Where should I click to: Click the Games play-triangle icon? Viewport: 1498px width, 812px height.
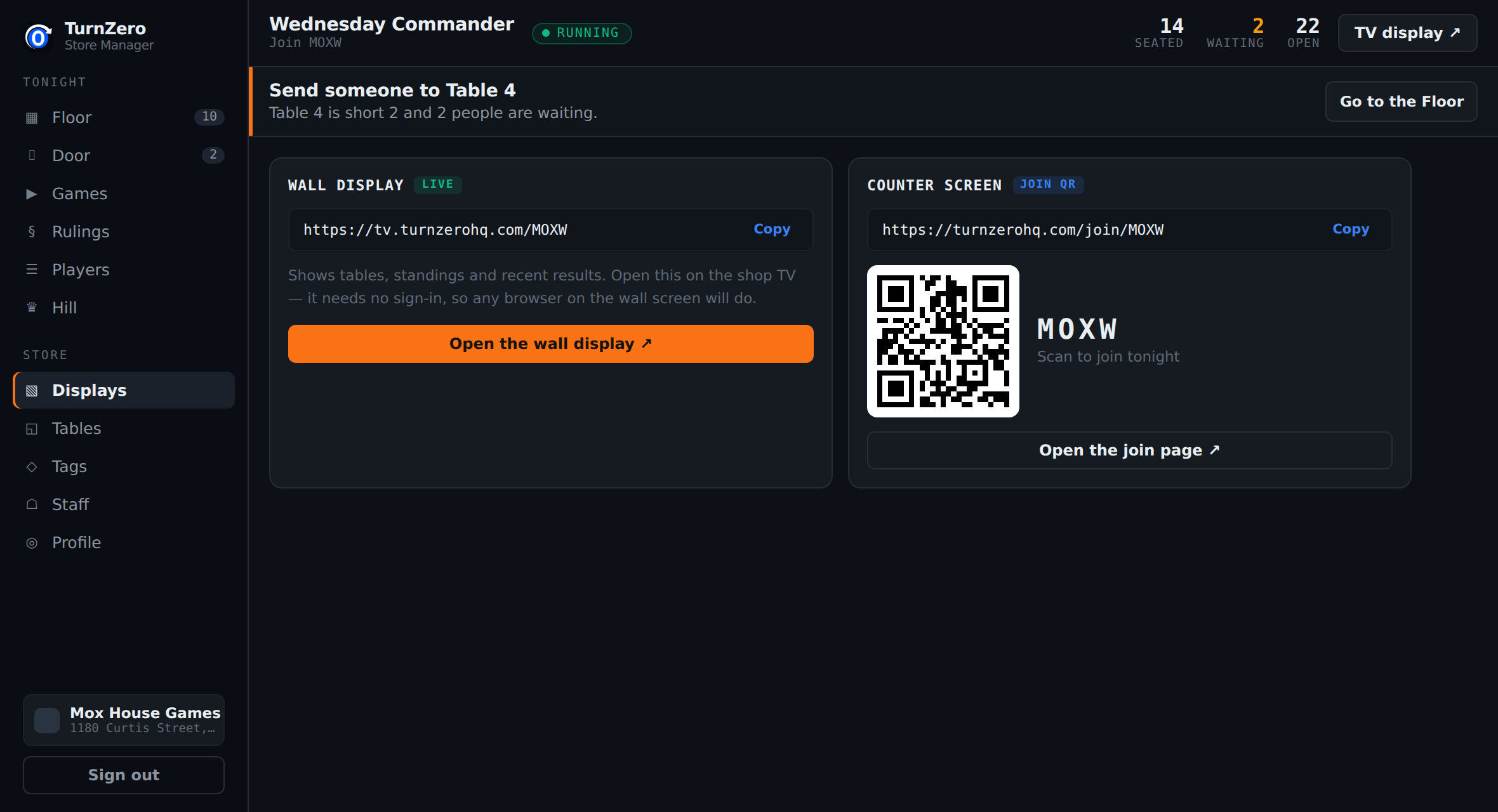click(x=32, y=193)
